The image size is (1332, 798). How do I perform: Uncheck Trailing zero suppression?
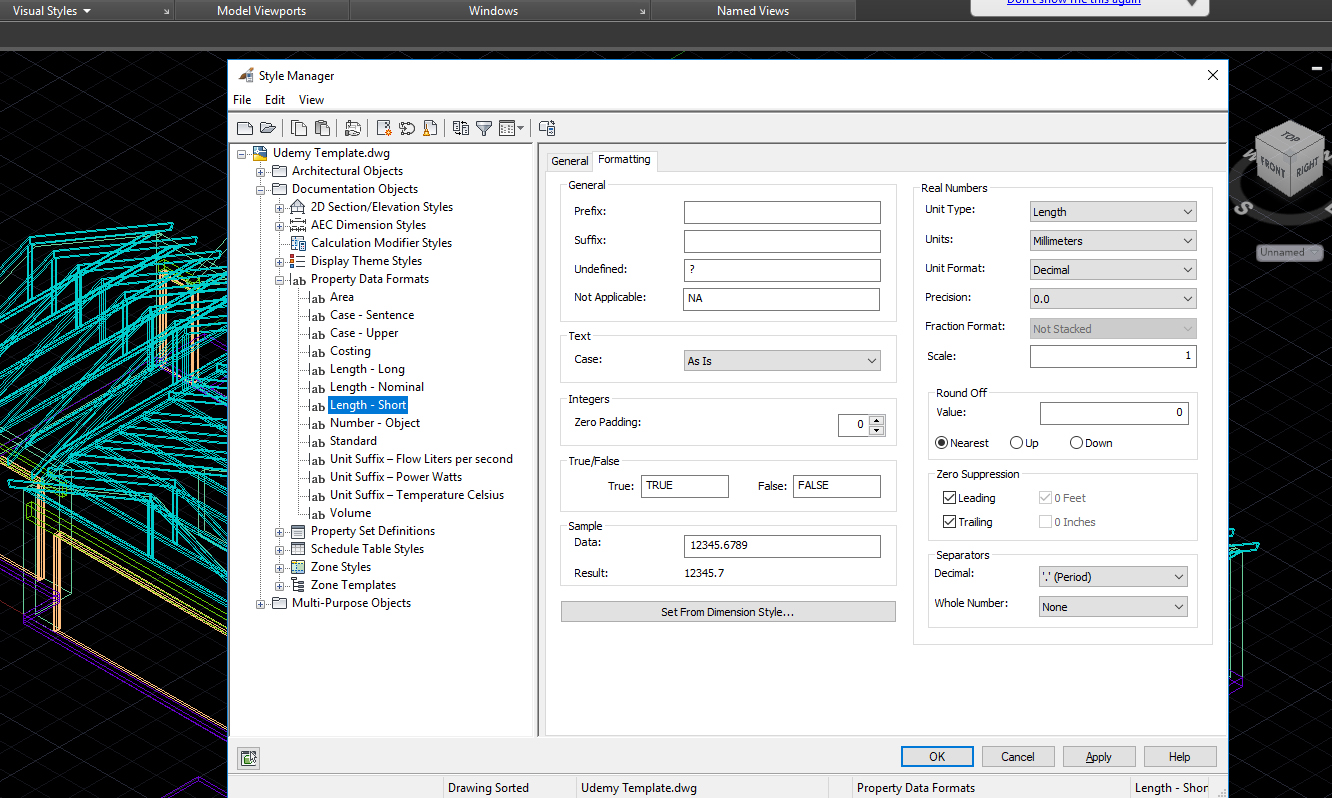coord(949,521)
